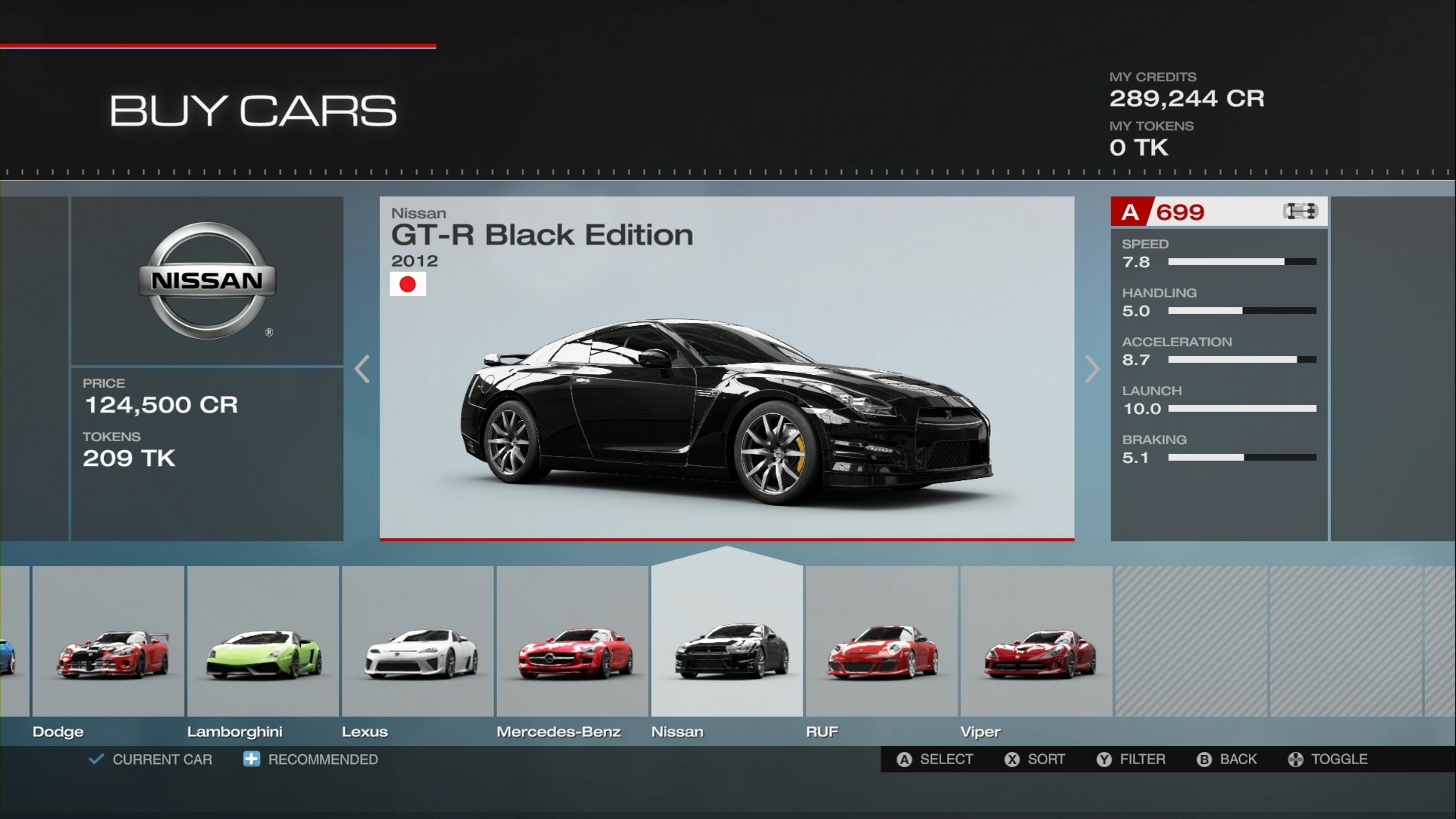Select the black Nissan thumbnail
The height and width of the screenshot is (819, 1456).
click(x=727, y=641)
